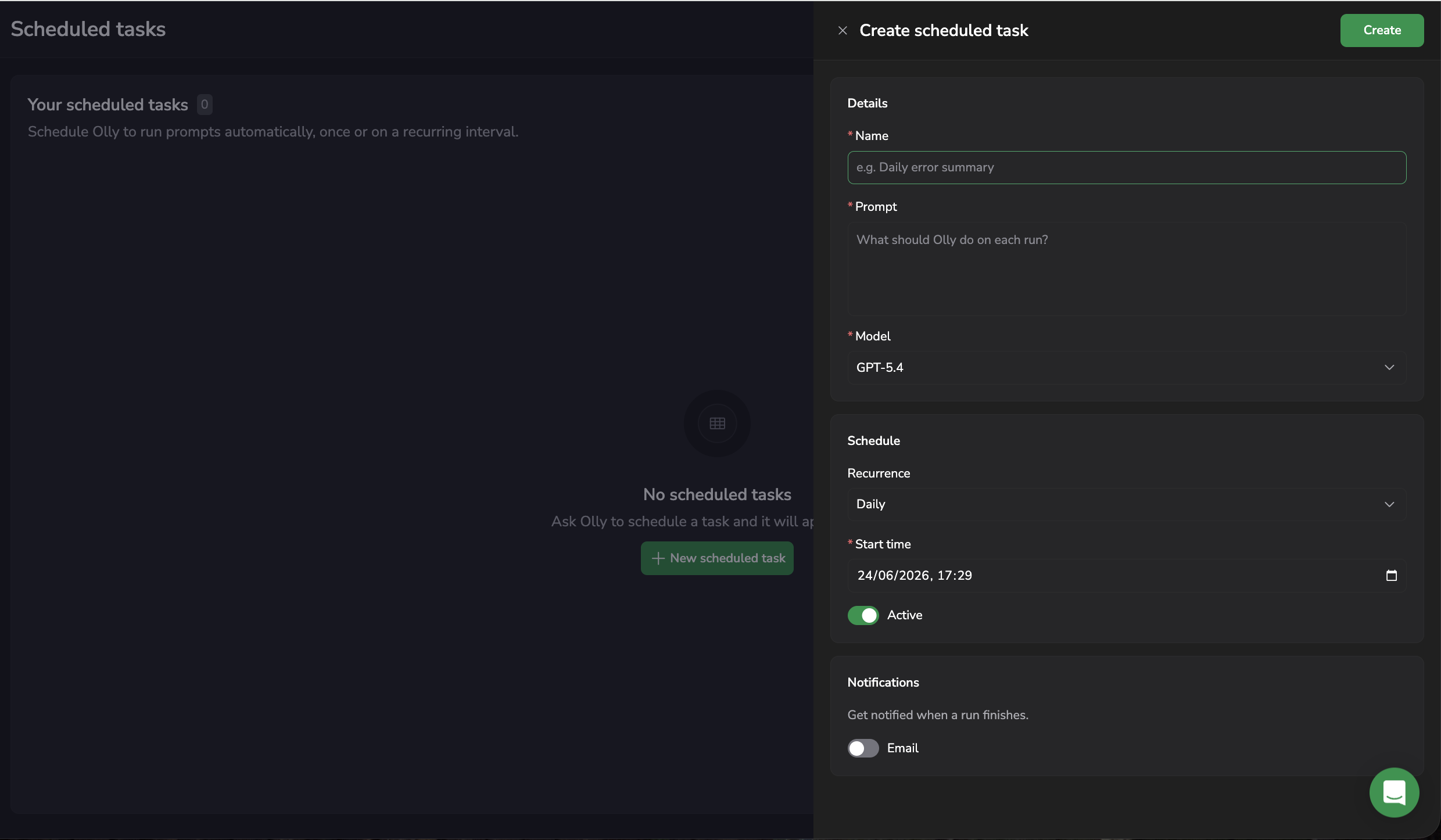Click the Create scheduled task panel title

[944, 30]
